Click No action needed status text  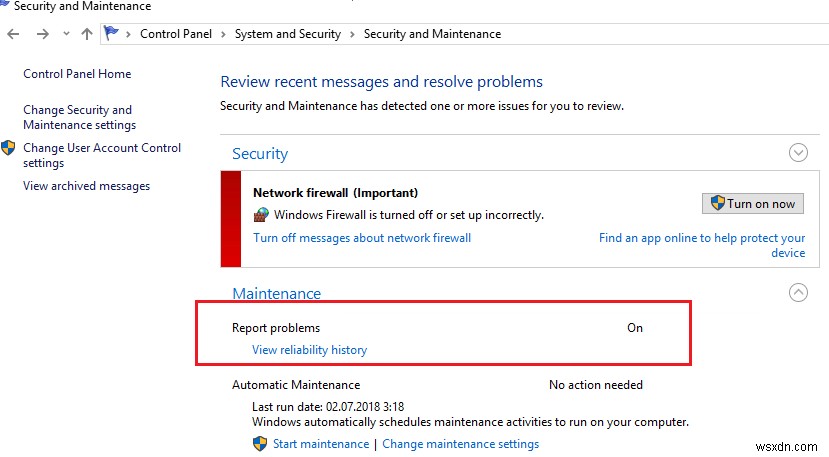(x=595, y=385)
